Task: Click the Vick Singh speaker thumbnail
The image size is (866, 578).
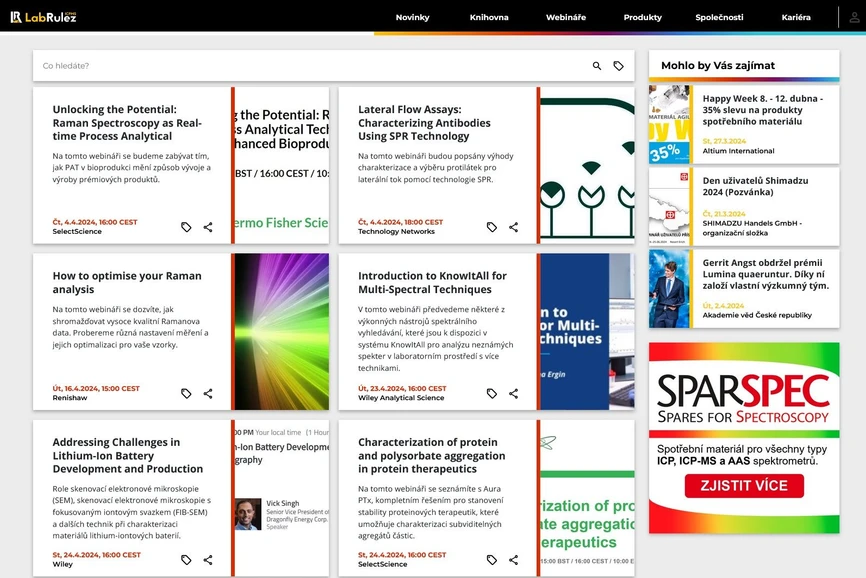Action: [282, 498]
